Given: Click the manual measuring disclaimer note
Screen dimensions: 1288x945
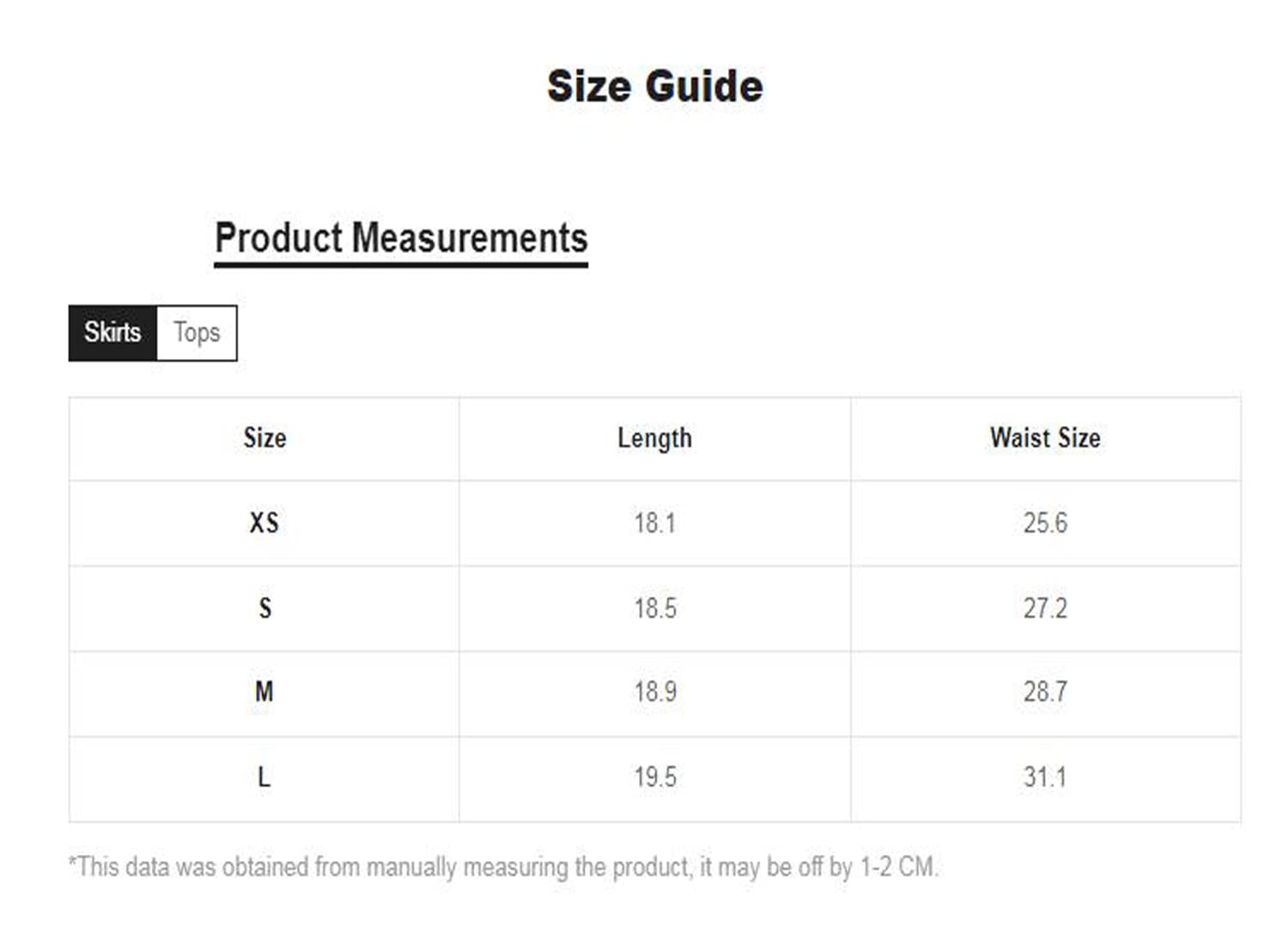Looking at the screenshot, I should [503, 867].
